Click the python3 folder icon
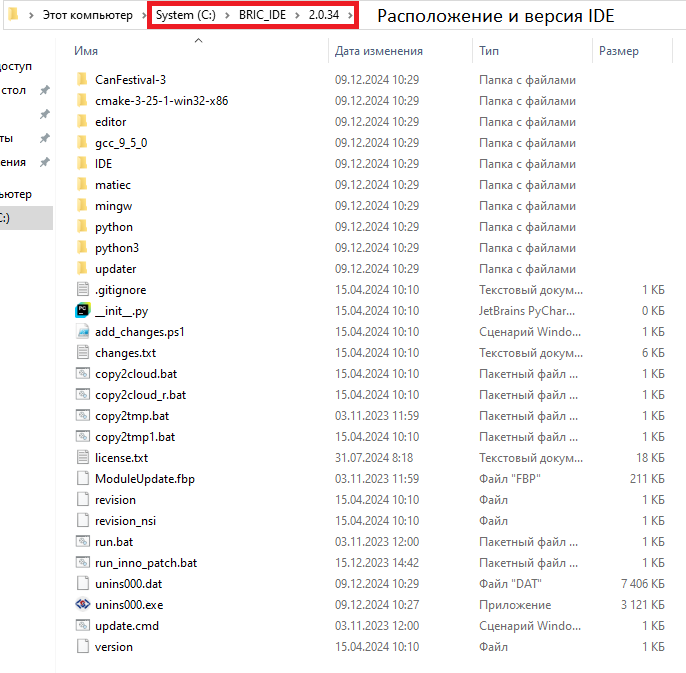Viewport: 686px width, 673px height. pyautogui.click(x=82, y=248)
